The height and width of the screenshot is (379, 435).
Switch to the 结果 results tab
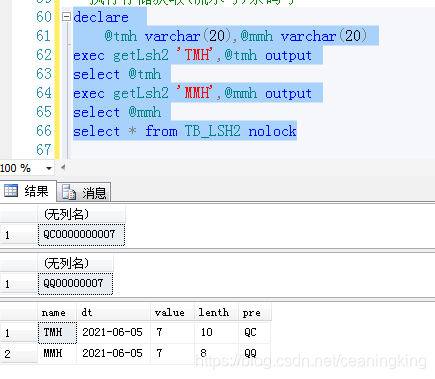(28, 191)
